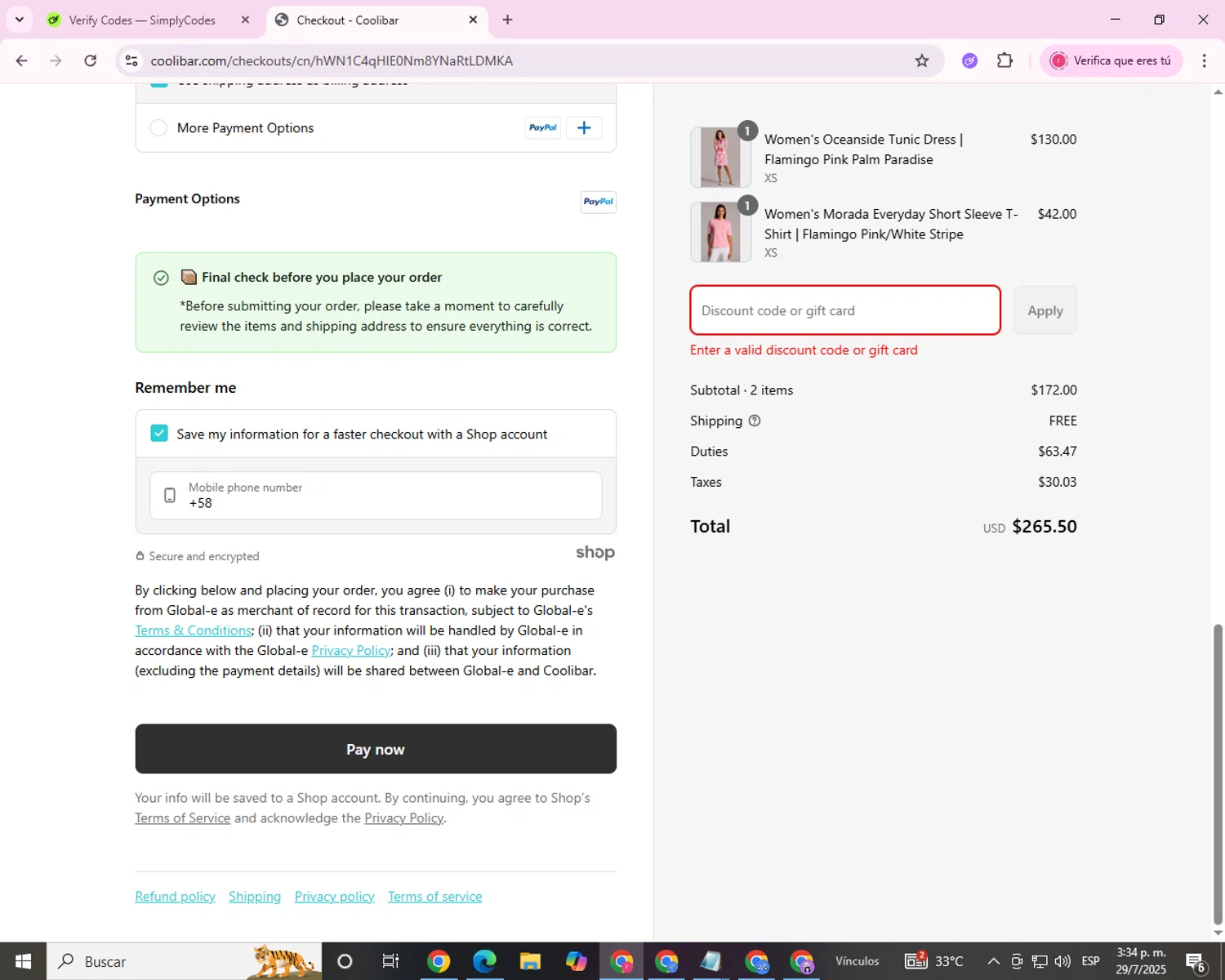Focus the coolibar.com address bar
The image size is (1225, 980).
[523, 60]
